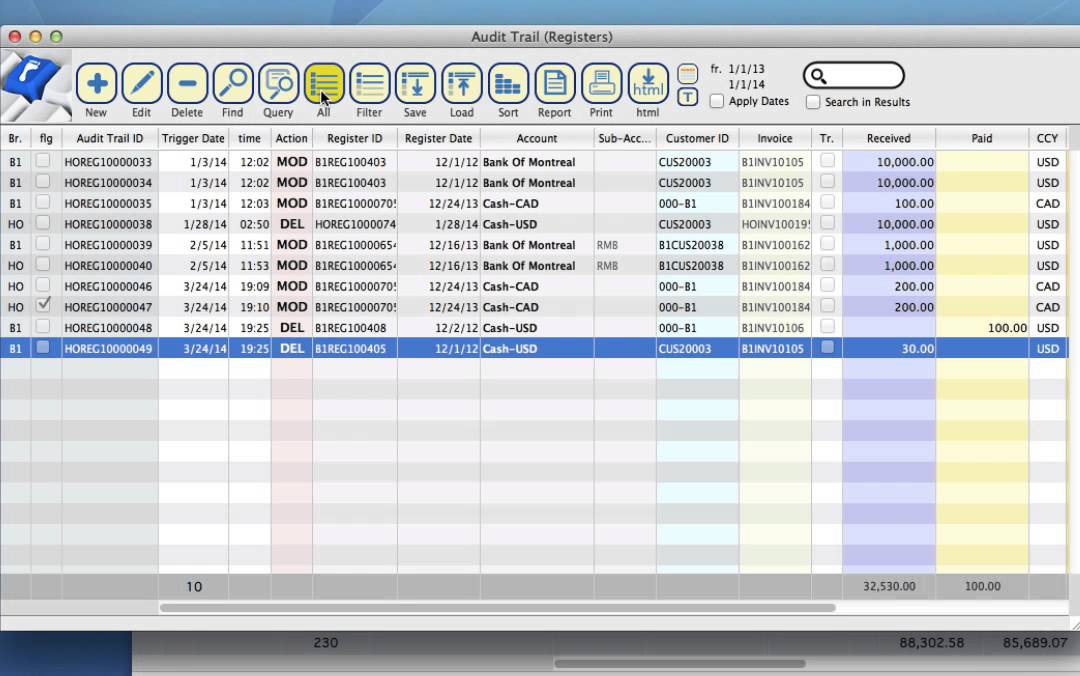Viewport: 1080px width, 676px height.
Task: Click Register ID B1REG100408 cell
Action: (x=355, y=328)
